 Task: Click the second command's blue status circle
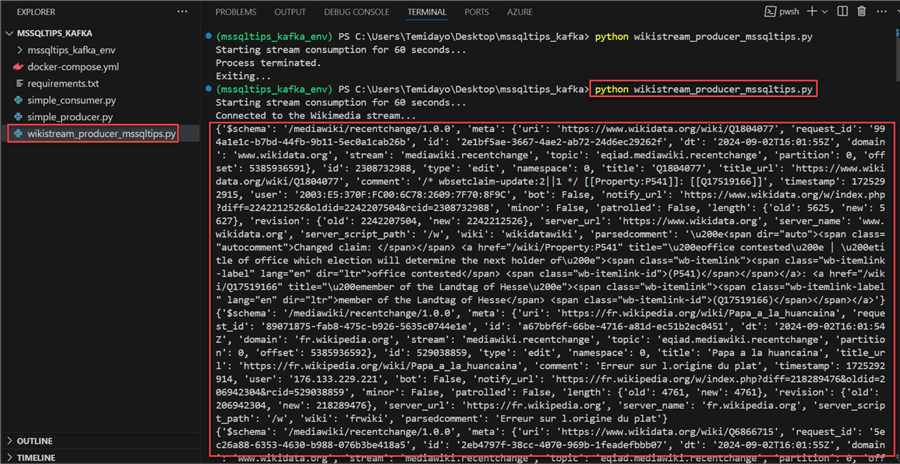[208, 90]
